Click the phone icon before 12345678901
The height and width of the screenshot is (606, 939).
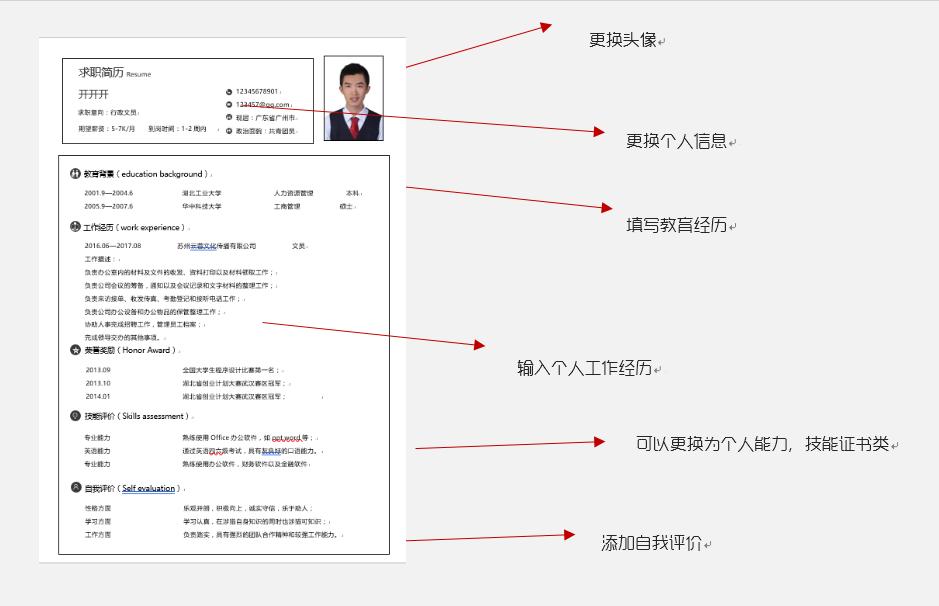[x=229, y=91]
